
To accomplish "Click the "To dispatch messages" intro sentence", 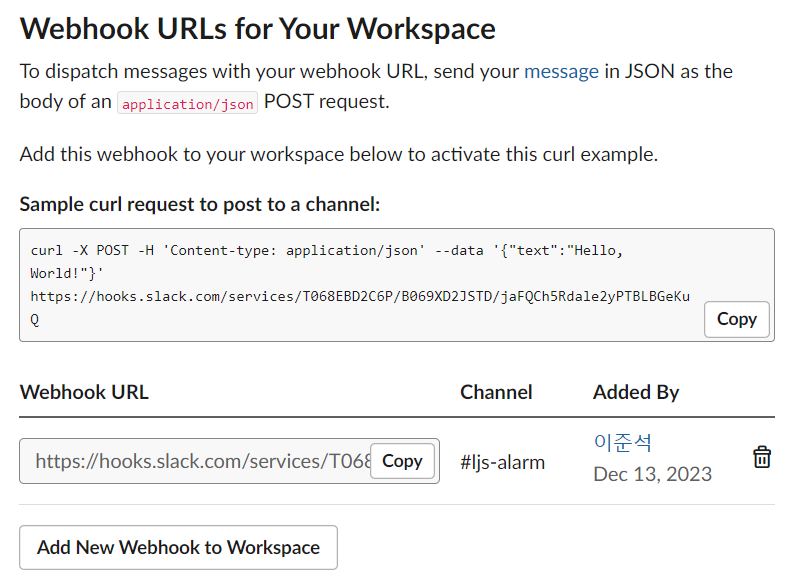I will point(376,86).
